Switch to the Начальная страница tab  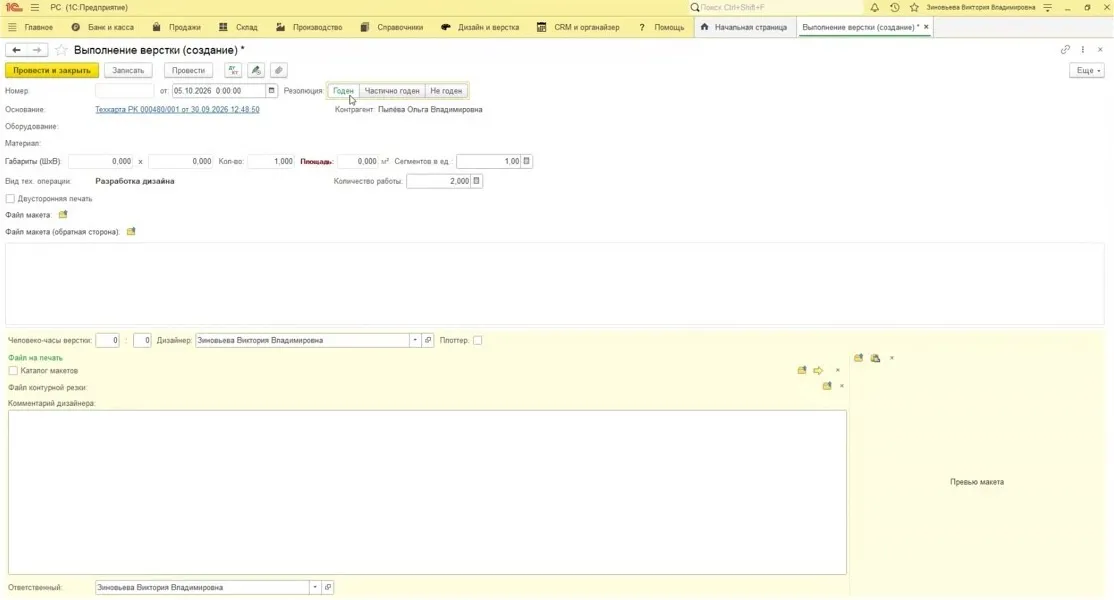coord(744,27)
